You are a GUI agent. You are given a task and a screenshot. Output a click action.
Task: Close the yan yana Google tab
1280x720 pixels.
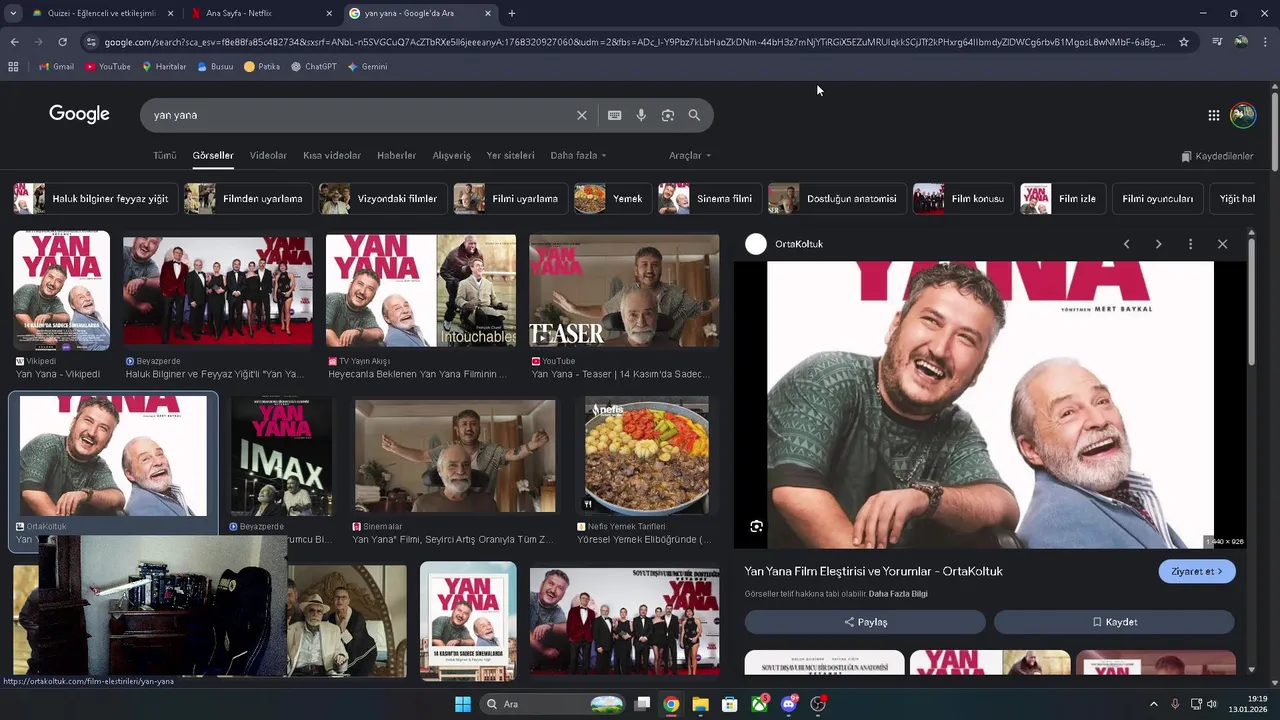click(x=488, y=13)
